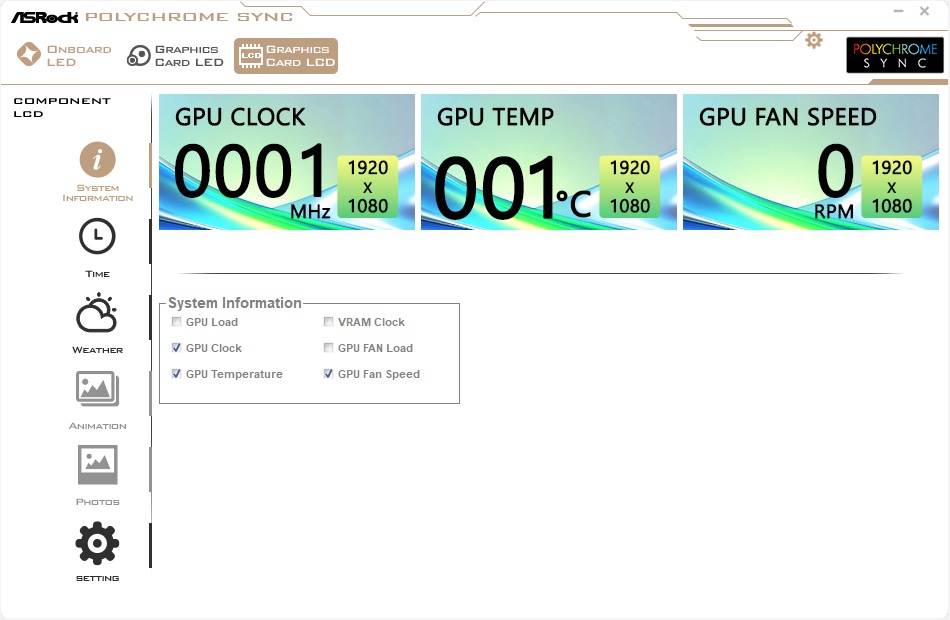Check the GPU FAN Load option
The width and height of the screenshot is (950, 620).
[328, 348]
